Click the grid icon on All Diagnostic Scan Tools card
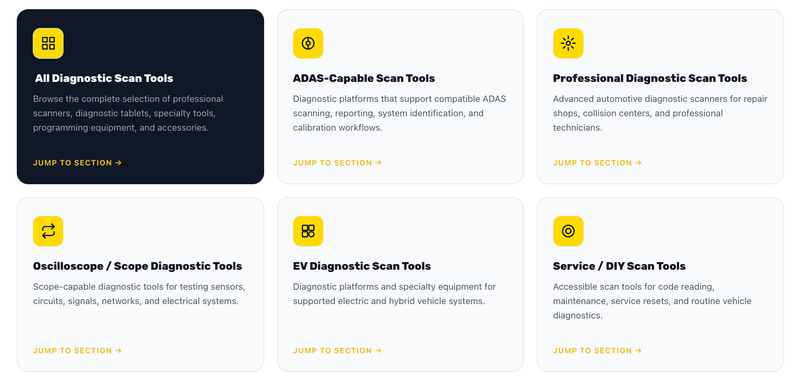 coord(48,43)
